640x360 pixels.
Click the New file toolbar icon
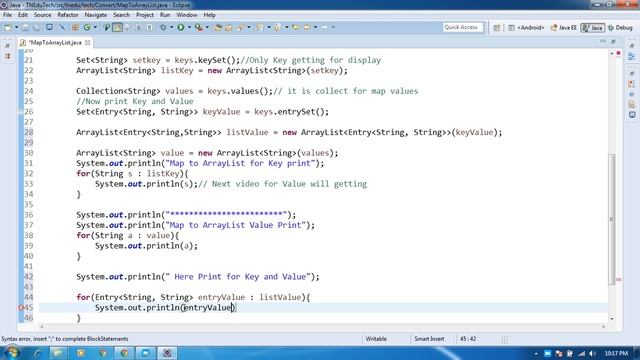click(x=8, y=27)
